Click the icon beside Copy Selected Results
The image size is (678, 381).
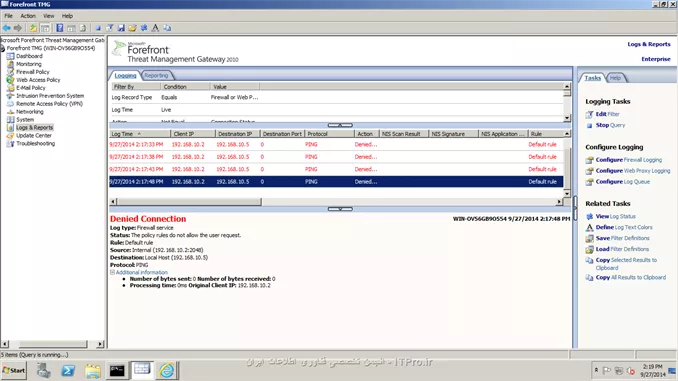pos(589,260)
